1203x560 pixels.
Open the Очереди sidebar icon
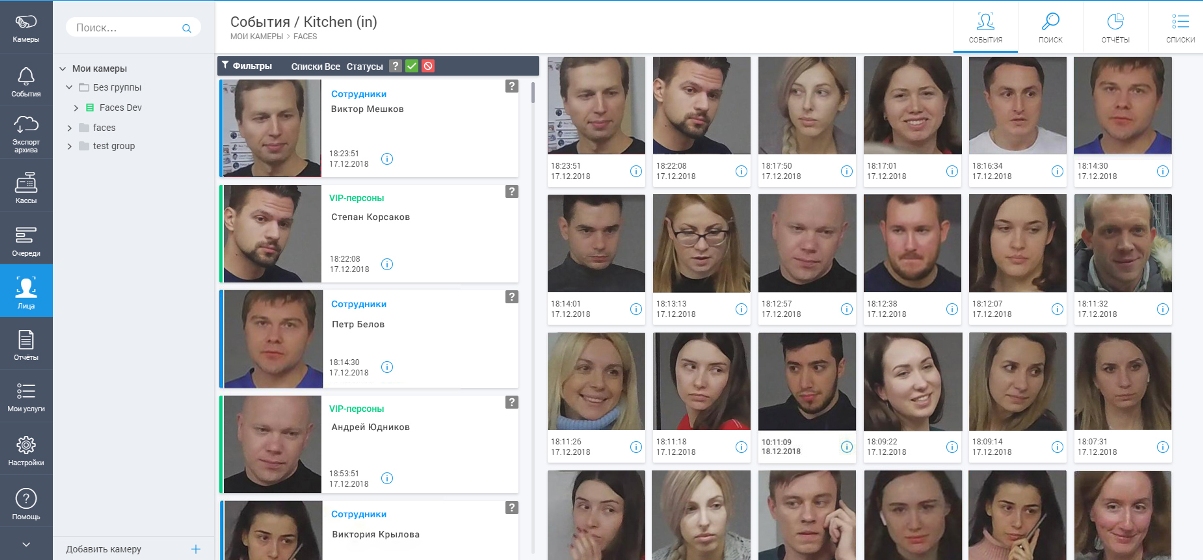(26, 240)
